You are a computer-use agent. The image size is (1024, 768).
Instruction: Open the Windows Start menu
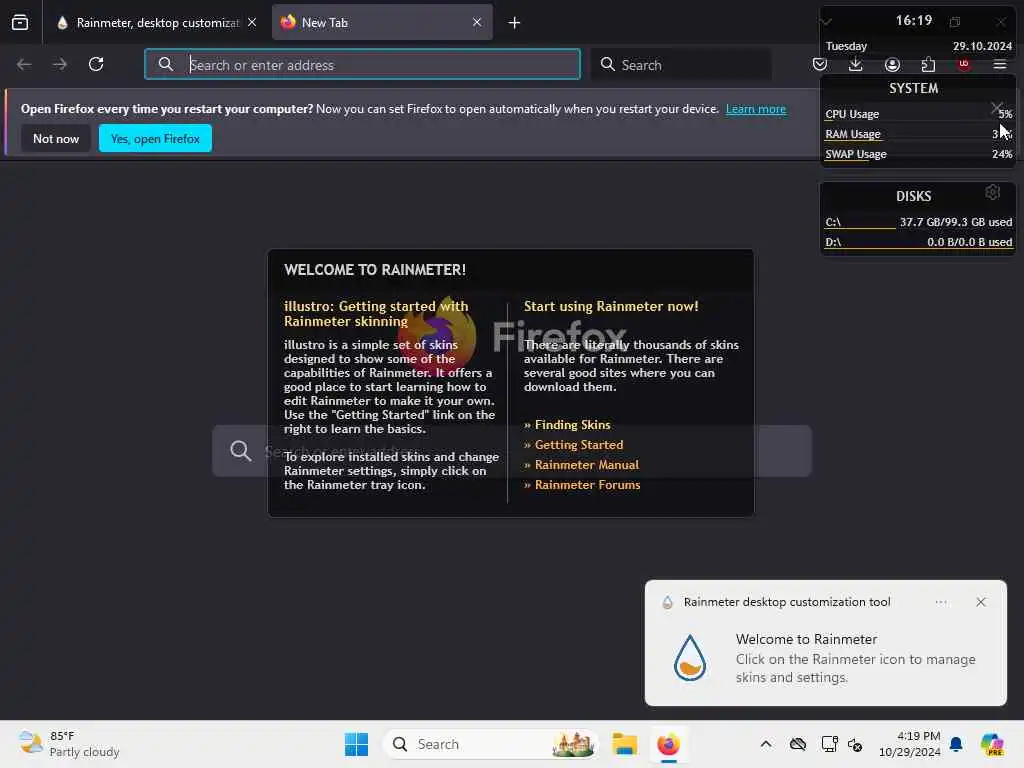tap(357, 744)
